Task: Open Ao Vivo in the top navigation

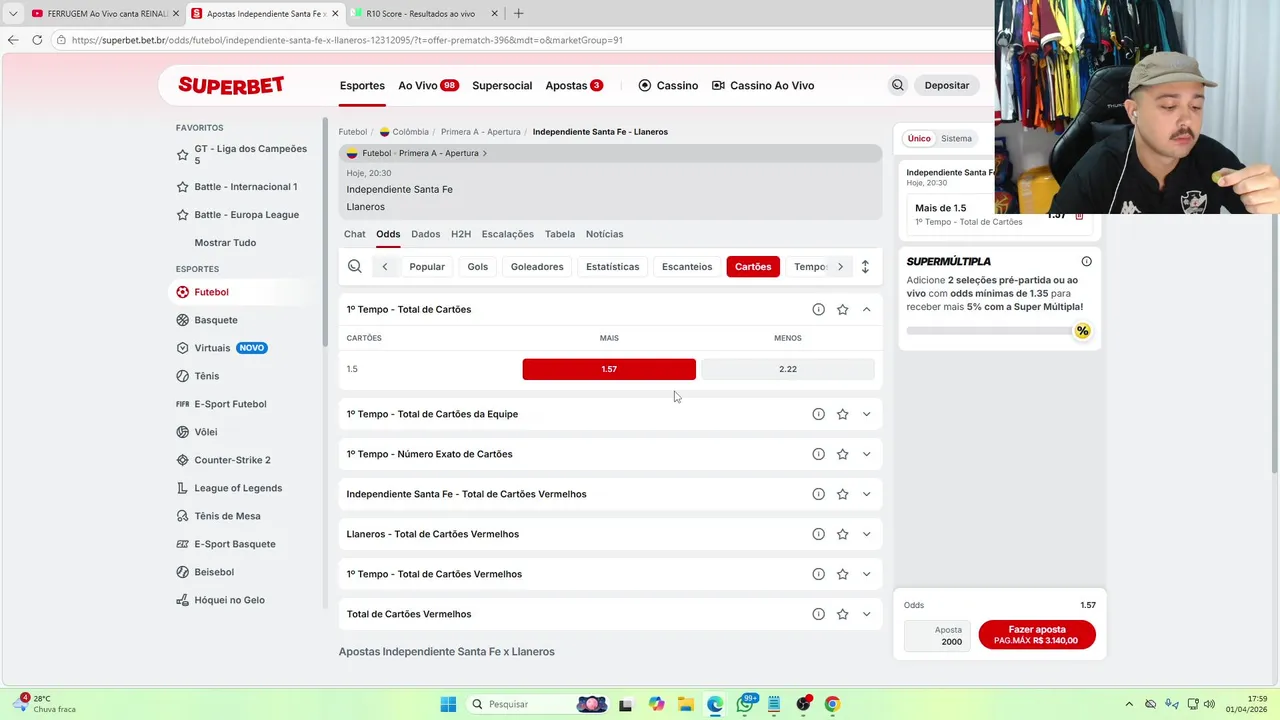Action: click(x=428, y=86)
